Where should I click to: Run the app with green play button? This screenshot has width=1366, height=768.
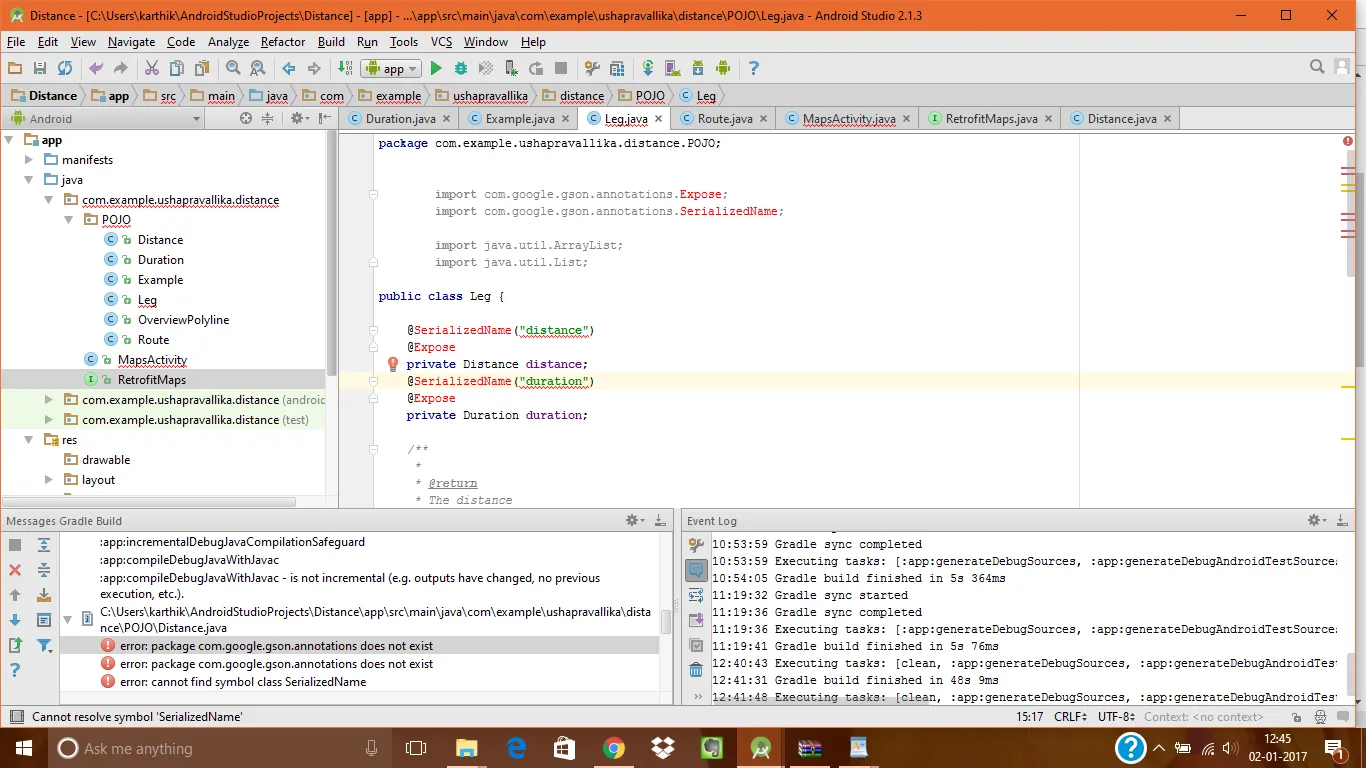tap(436, 68)
